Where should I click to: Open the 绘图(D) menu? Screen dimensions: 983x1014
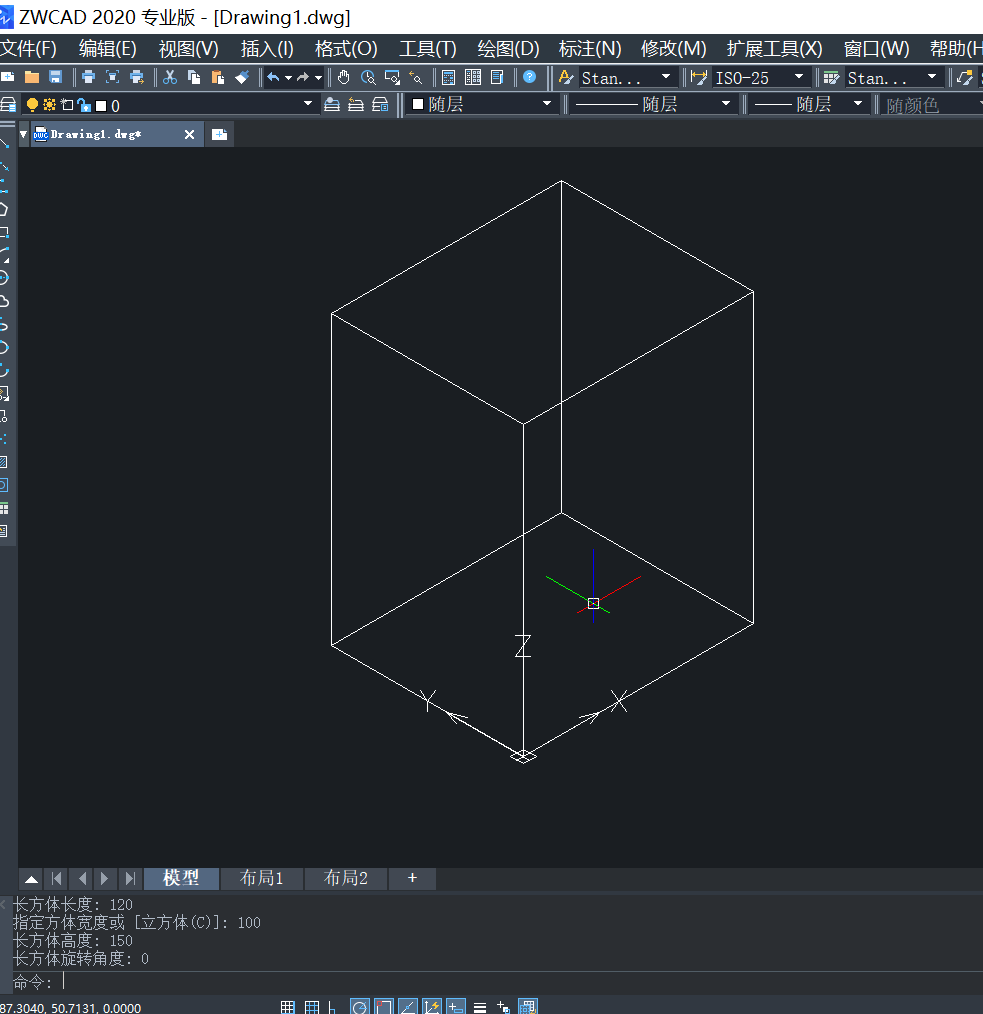pyautogui.click(x=509, y=48)
